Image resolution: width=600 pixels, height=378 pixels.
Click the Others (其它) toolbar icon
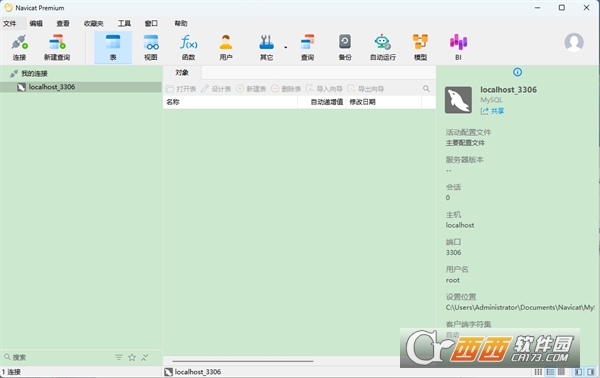click(x=266, y=47)
